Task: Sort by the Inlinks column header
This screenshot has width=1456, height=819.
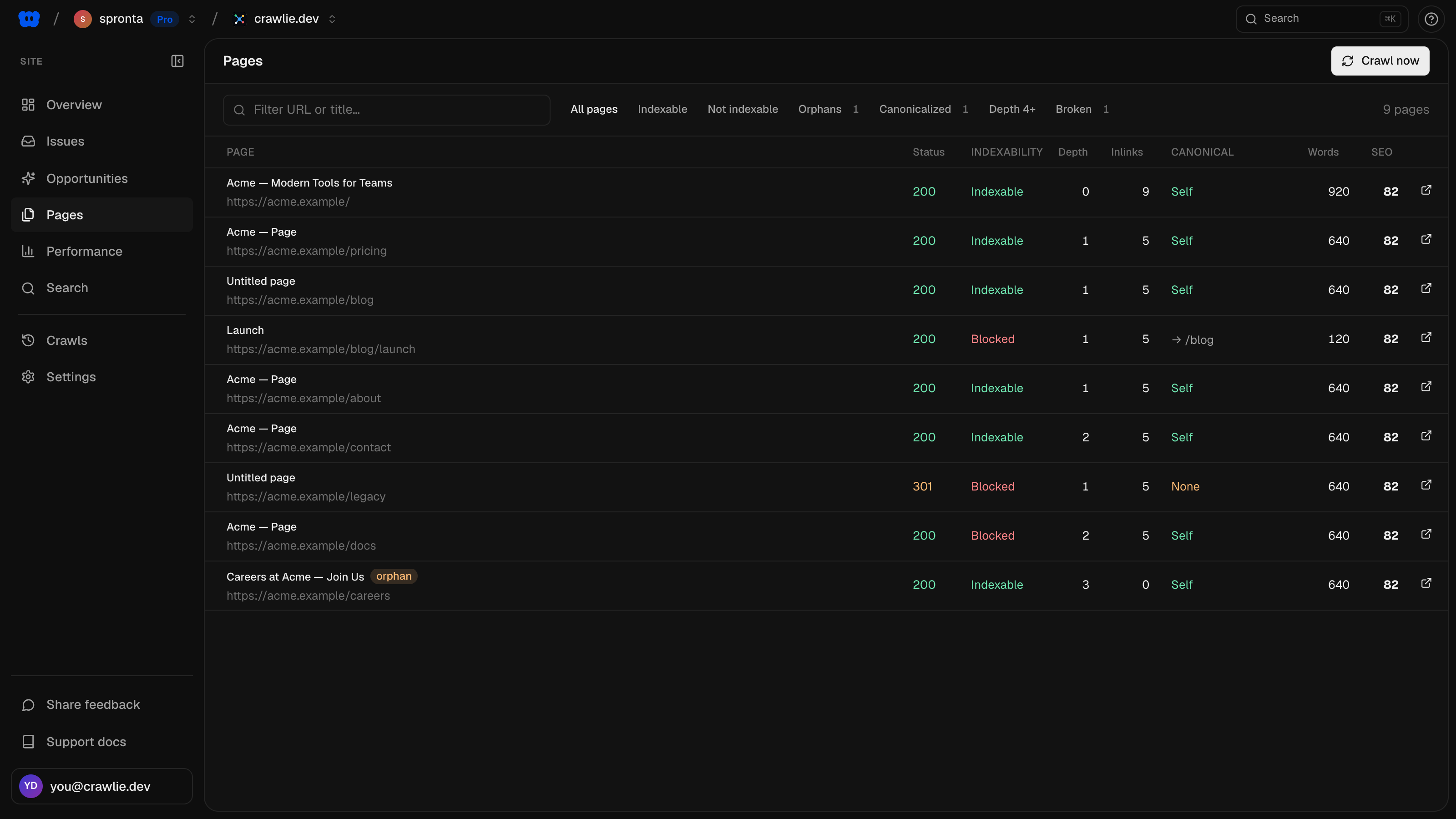Action: [1127, 152]
